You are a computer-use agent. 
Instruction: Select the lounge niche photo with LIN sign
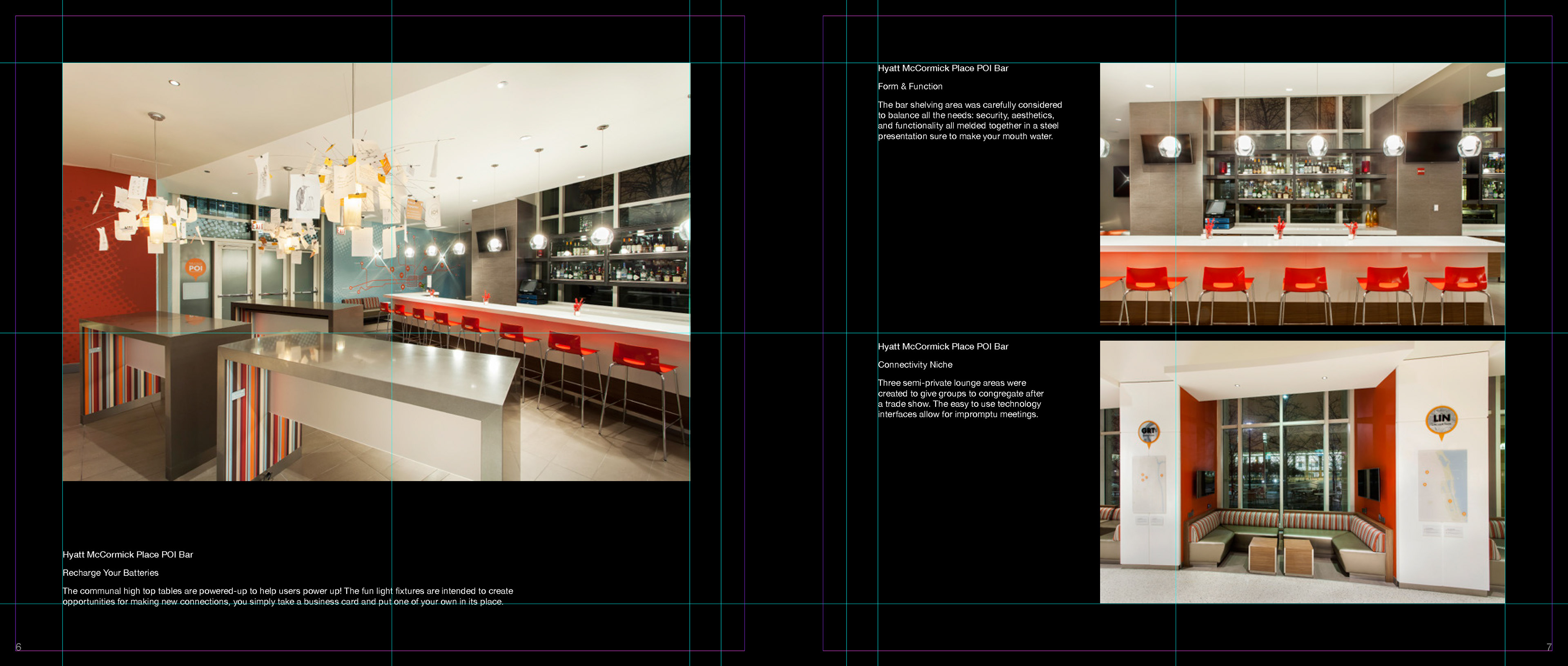coord(1302,472)
